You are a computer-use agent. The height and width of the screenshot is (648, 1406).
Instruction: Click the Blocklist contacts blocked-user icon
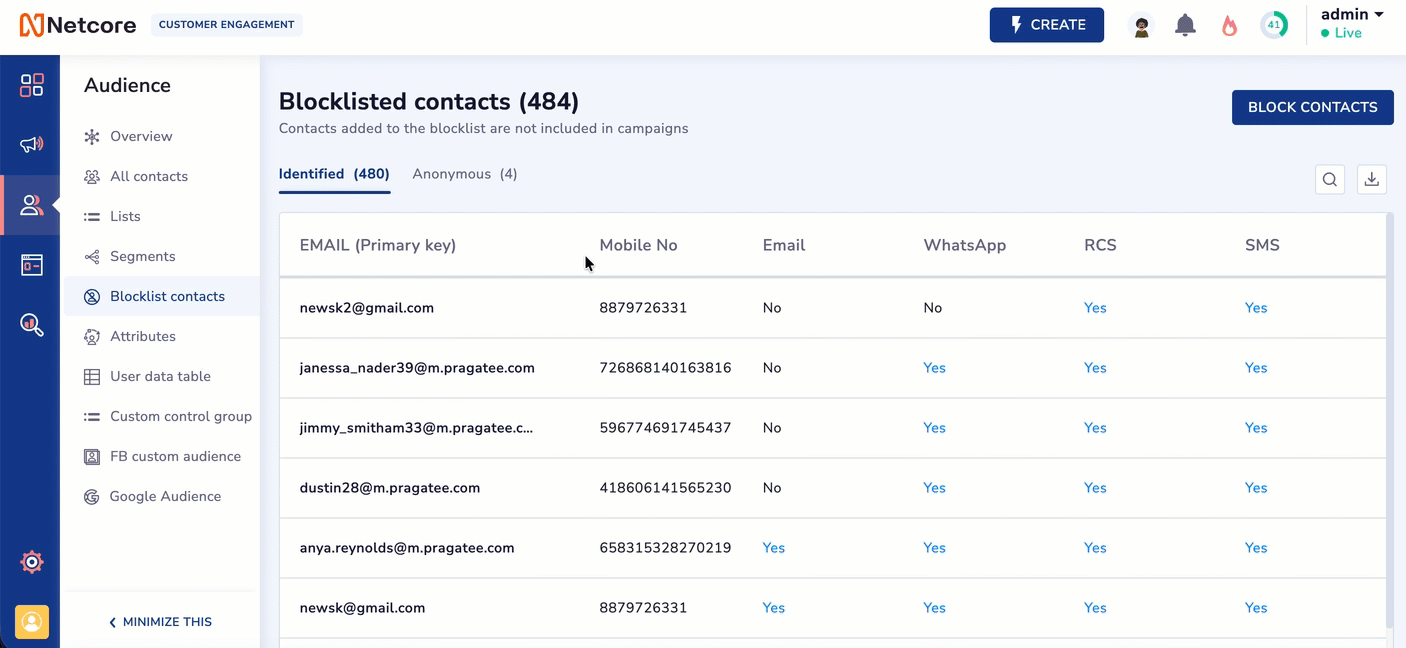[x=92, y=297]
